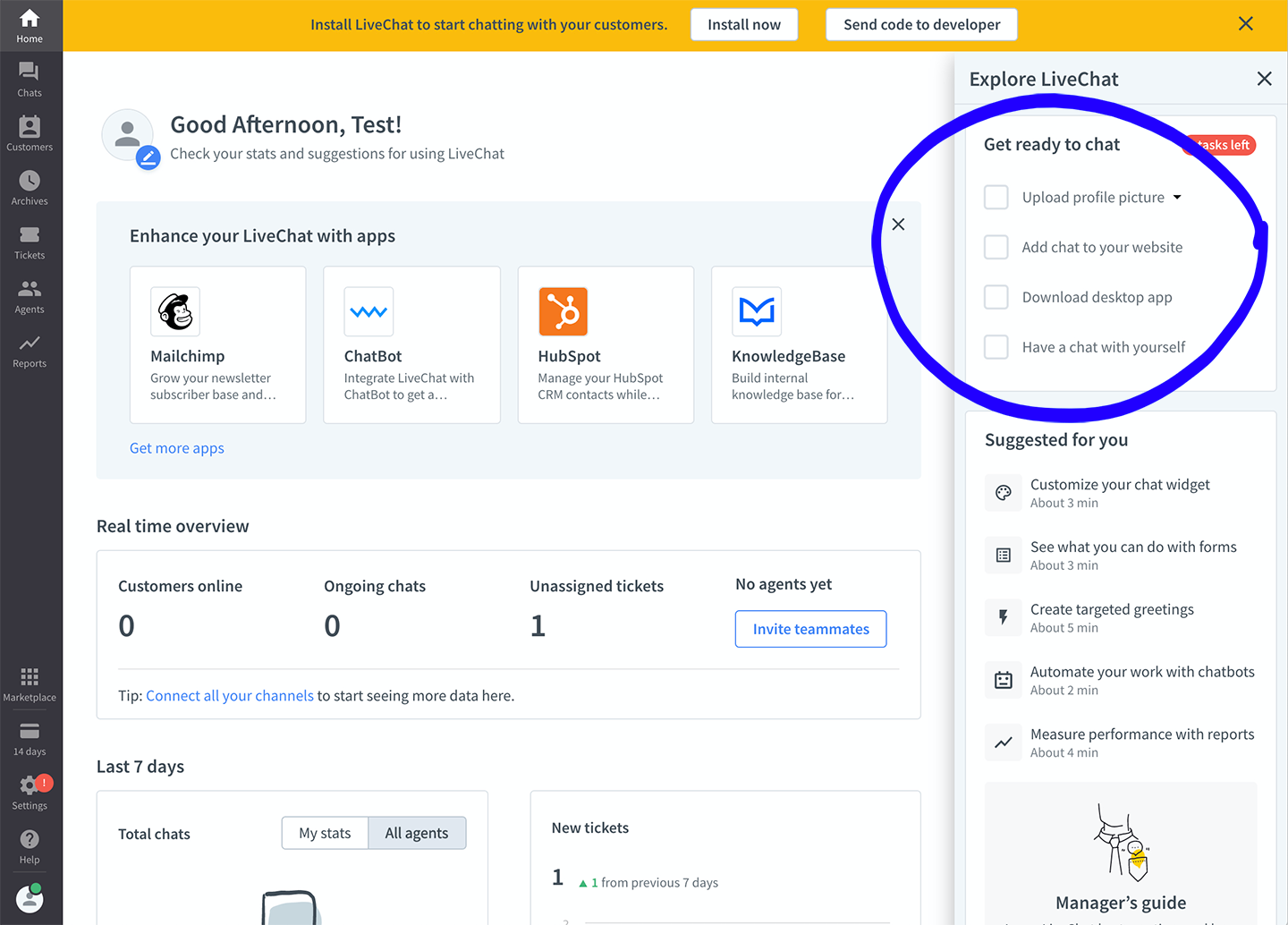Click the Suggested for you heading
Image resolution: width=1288 pixels, height=925 pixels.
[x=1056, y=440]
